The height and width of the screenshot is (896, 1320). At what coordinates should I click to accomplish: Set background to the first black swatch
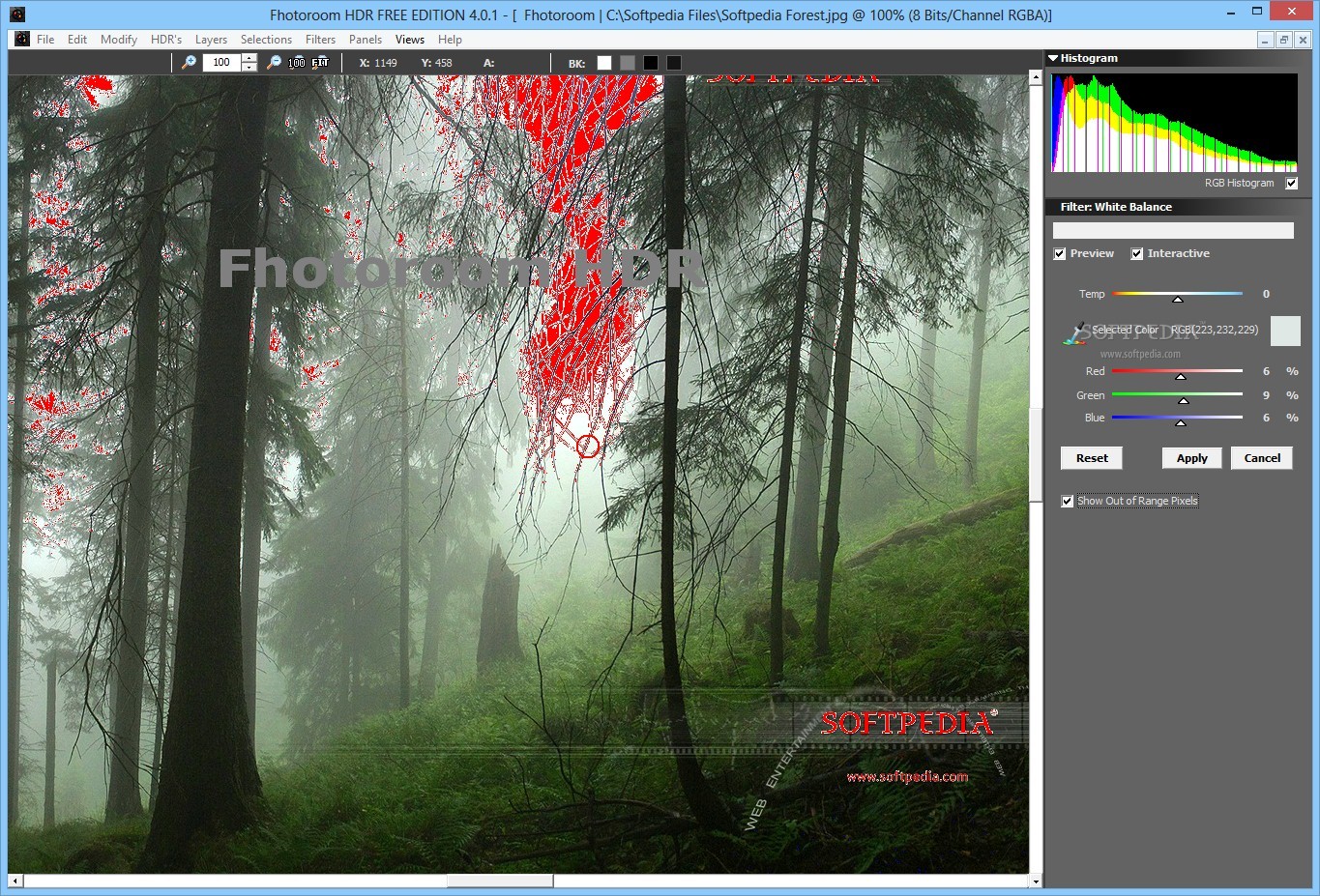click(x=651, y=63)
